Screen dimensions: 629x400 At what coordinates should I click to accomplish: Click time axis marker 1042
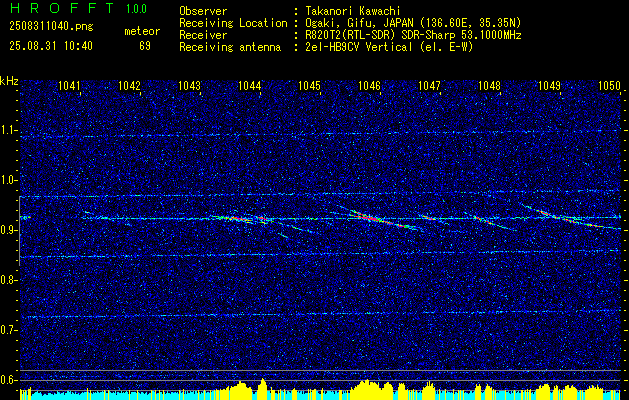point(130,85)
